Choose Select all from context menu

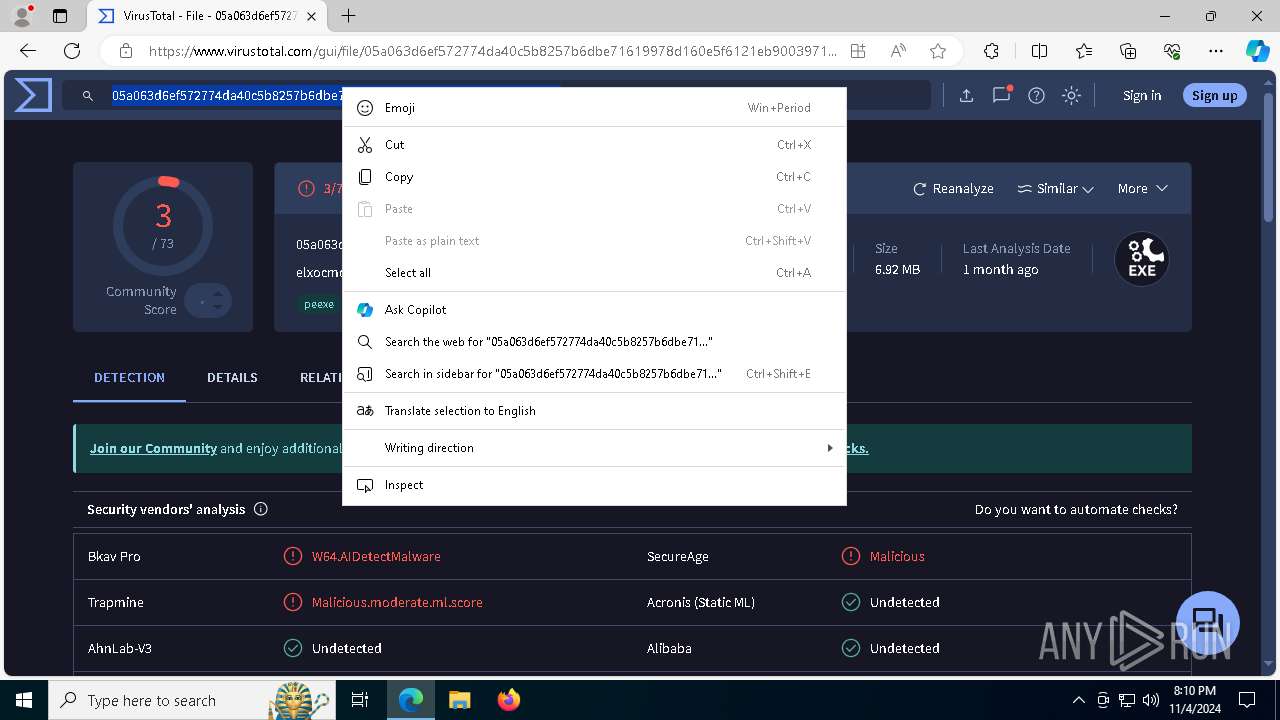pyautogui.click(x=594, y=273)
